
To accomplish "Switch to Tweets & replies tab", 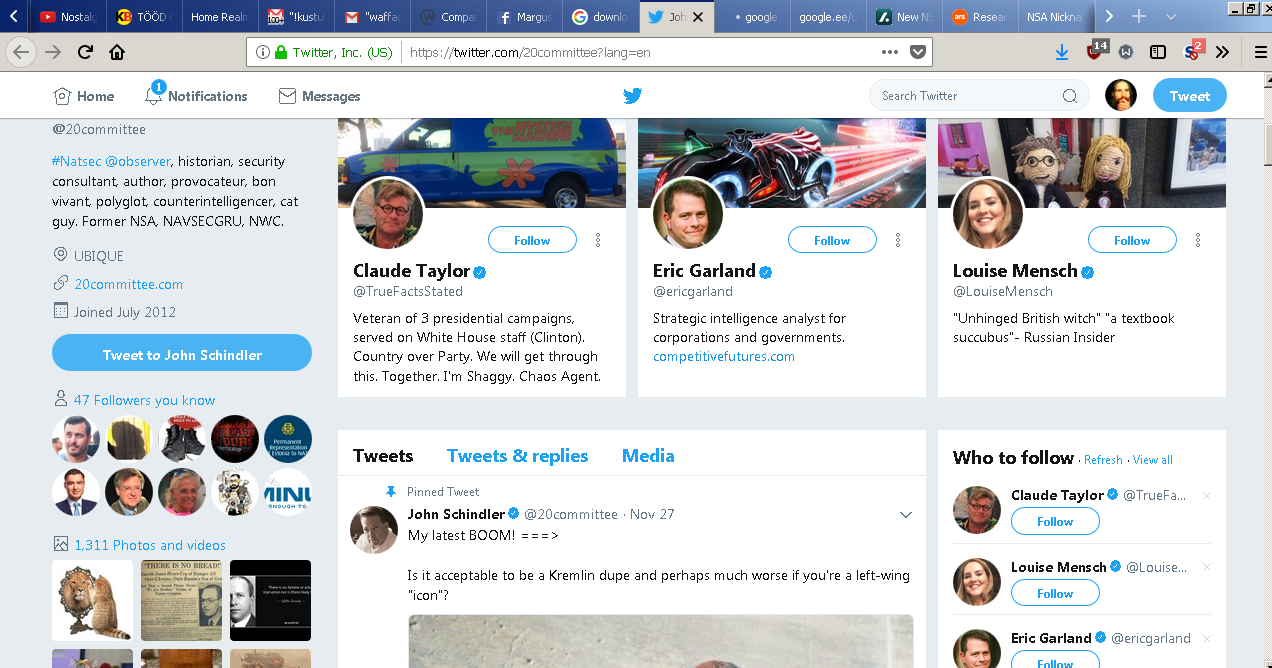I will tap(517, 456).
